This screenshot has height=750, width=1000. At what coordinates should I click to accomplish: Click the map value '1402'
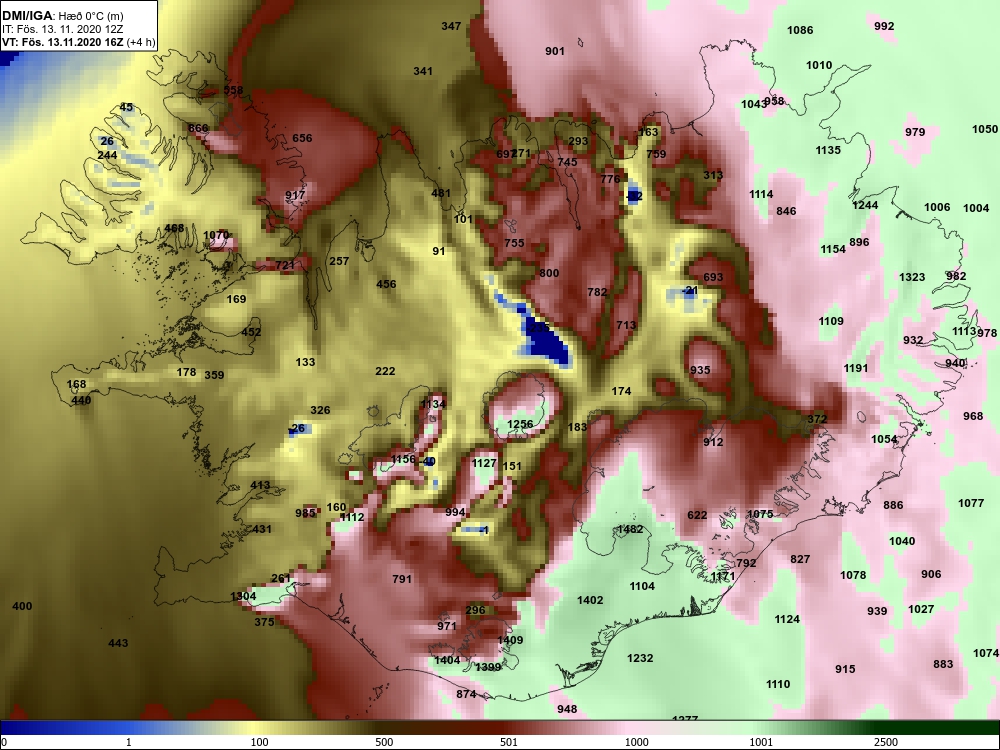pyautogui.click(x=590, y=600)
